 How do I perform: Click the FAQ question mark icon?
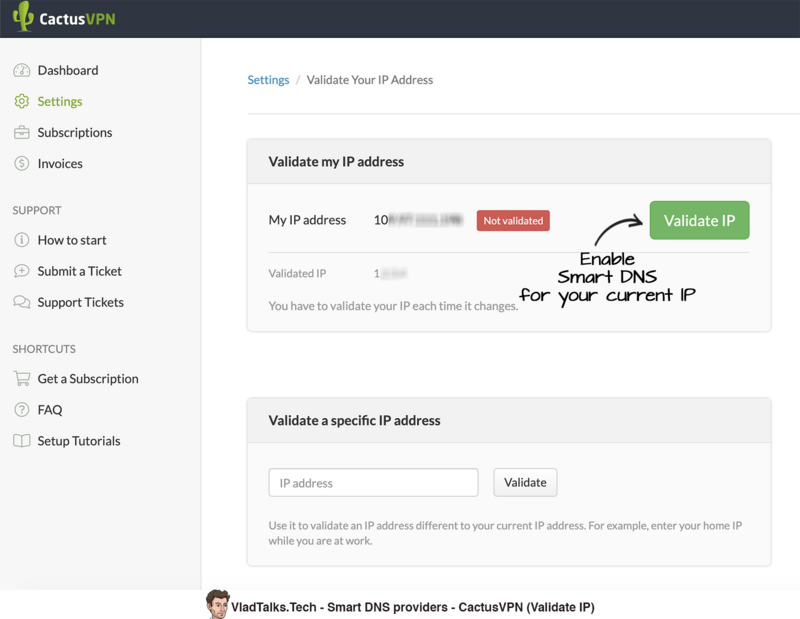click(21, 410)
